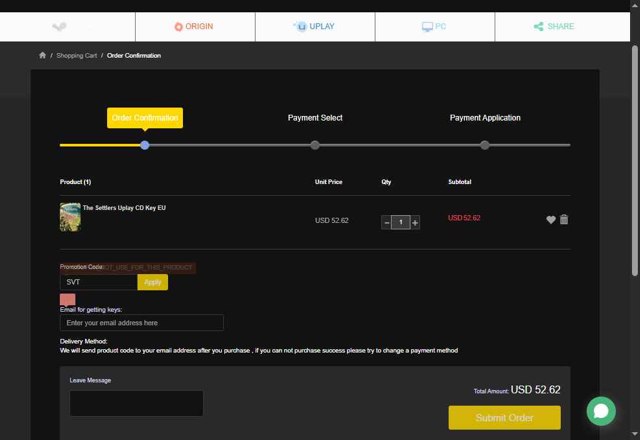Click the red USD 52.62 subtotal value
Image resolution: width=640 pixels, height=440 pixels.
[x=464, y=218]
